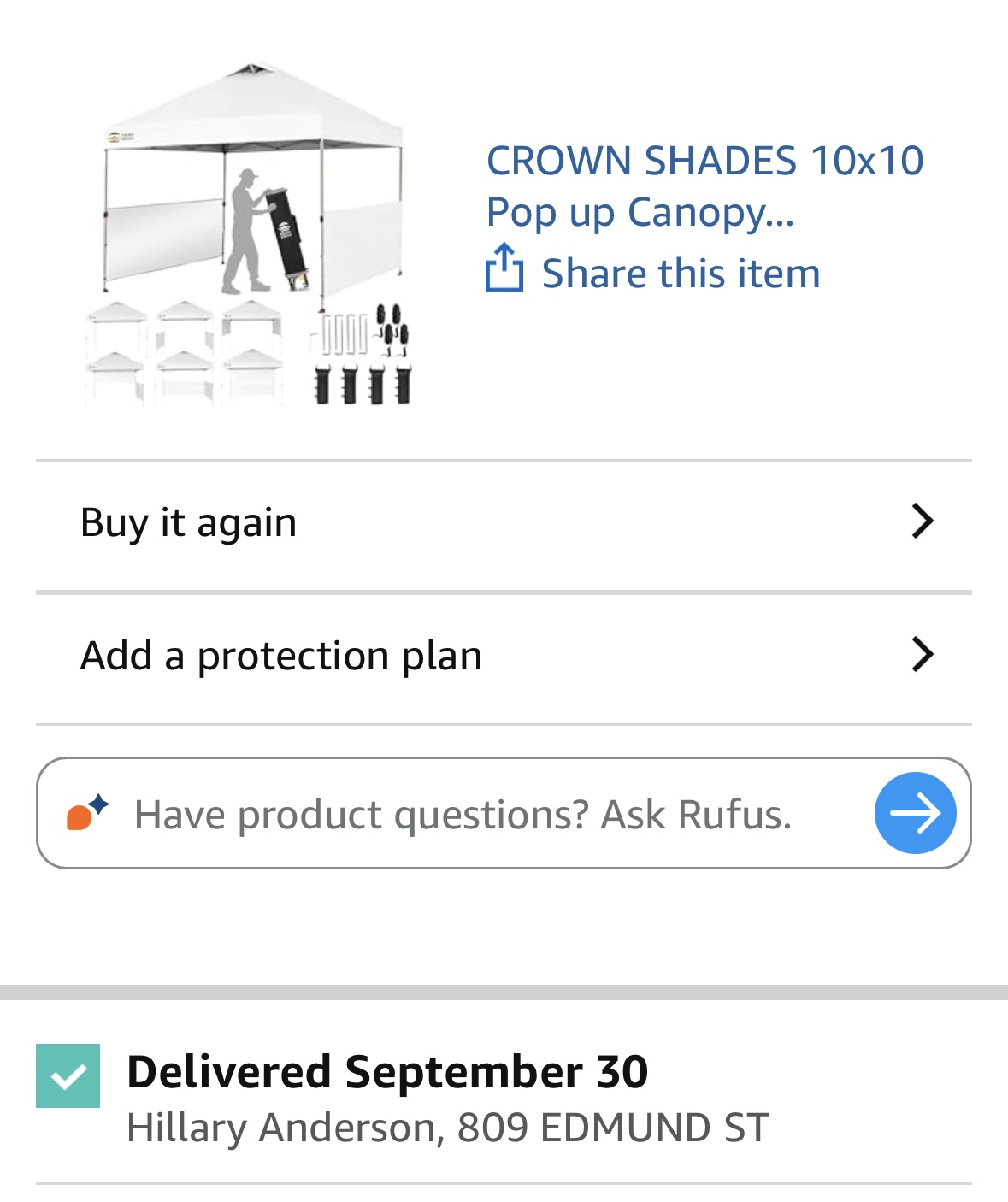Select the Buy it again option

pyautogui.click(x=188, y=522)
